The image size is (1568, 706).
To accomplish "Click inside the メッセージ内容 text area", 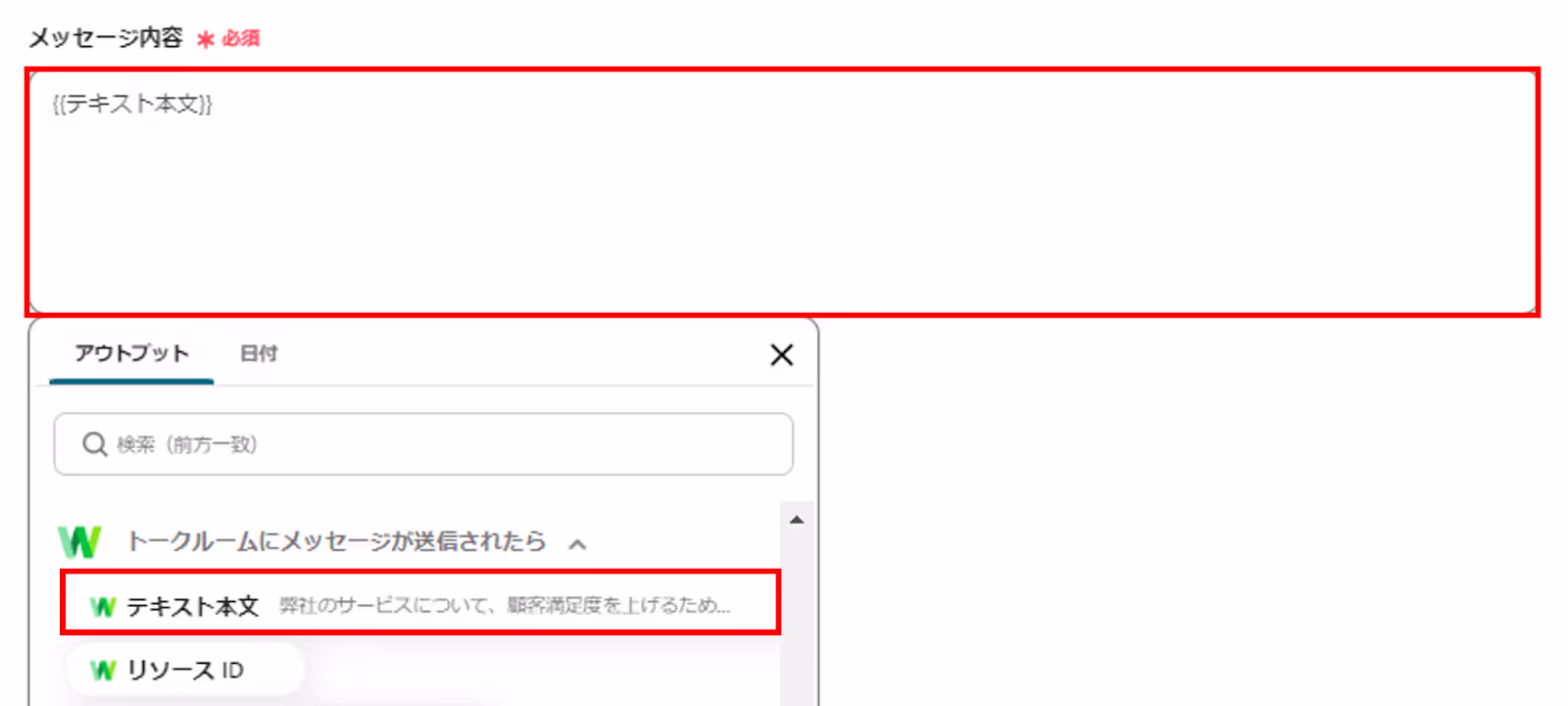I will tap(782, 192).
